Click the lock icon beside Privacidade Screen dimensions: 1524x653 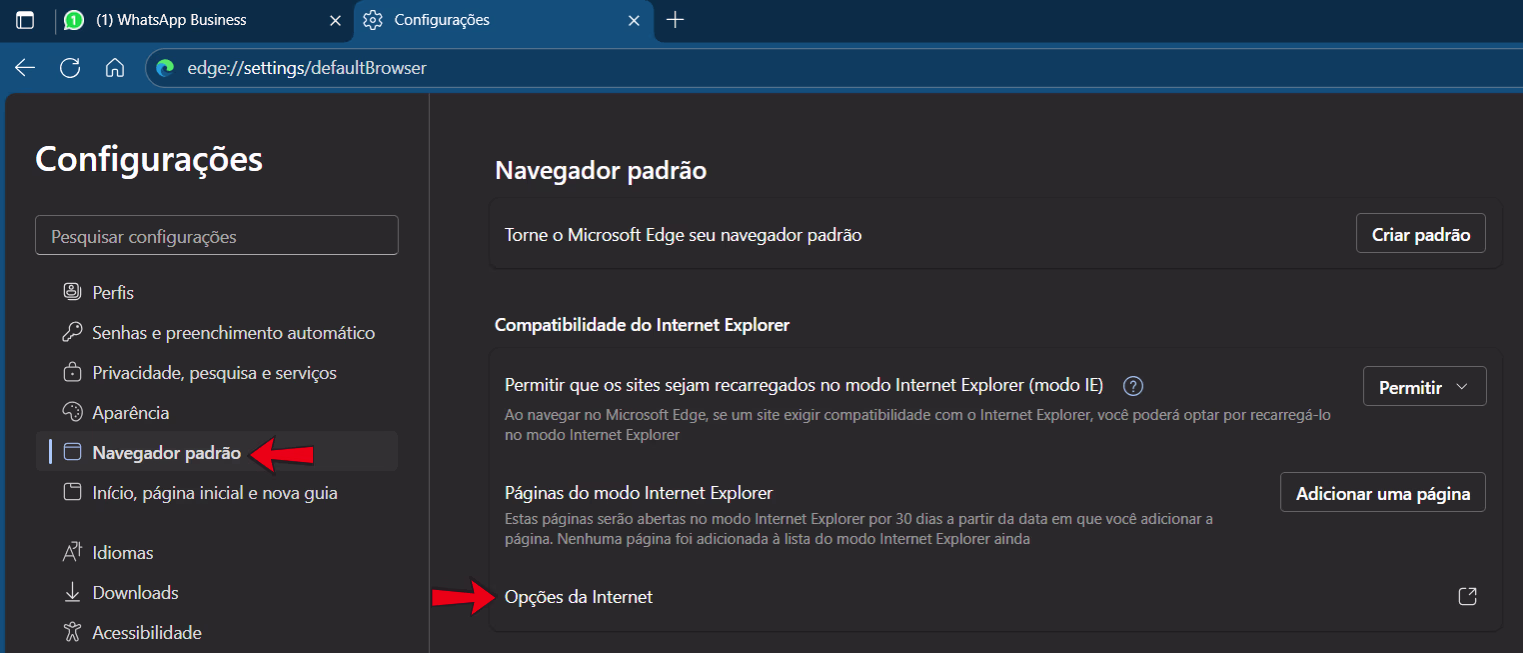[x=72, y=373]
